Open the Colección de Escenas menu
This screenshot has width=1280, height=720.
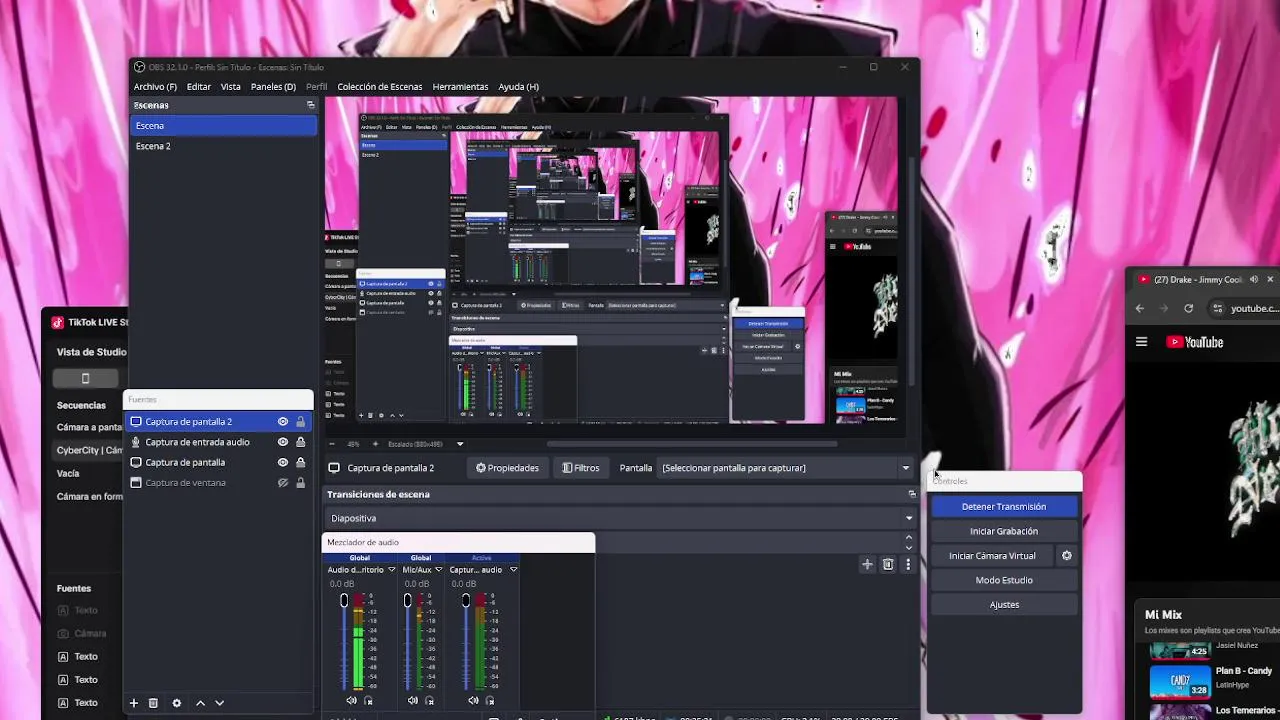click(x=380, y=87)
